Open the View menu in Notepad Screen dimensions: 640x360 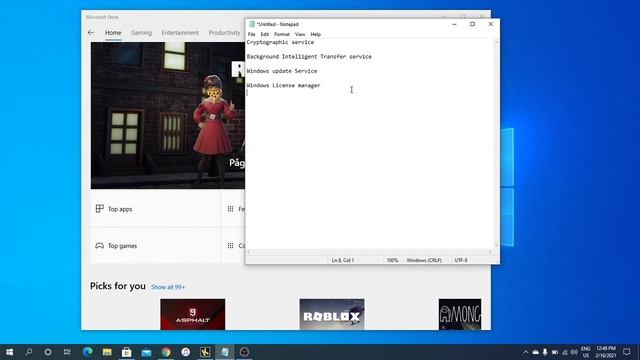[x=300, y=34]
